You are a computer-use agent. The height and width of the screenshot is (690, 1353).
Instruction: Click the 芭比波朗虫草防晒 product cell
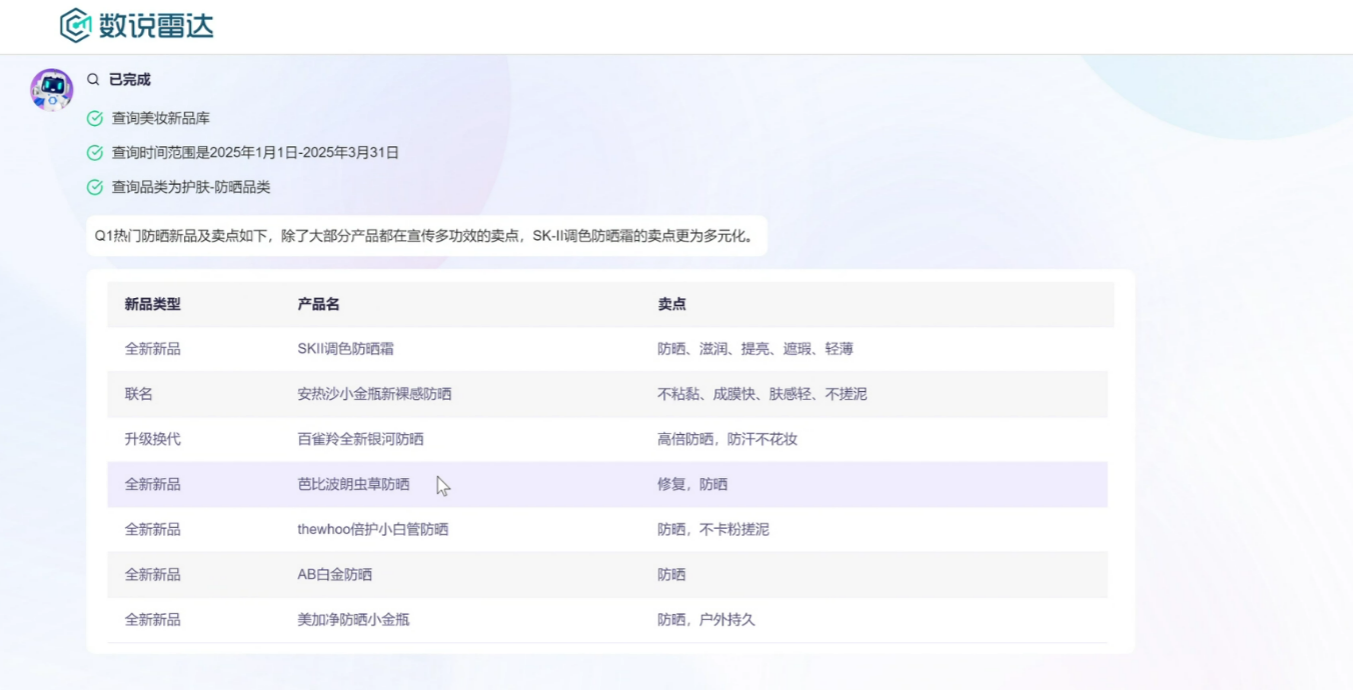point(354,484)
